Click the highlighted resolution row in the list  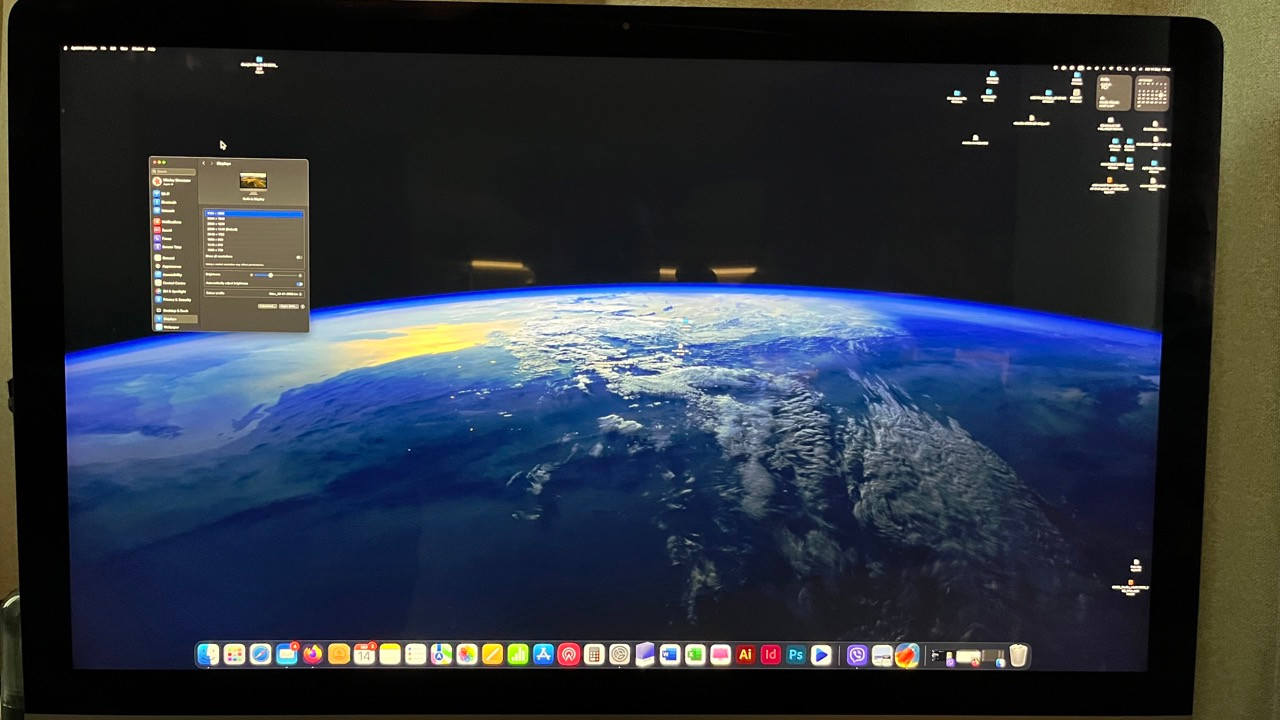253,214
